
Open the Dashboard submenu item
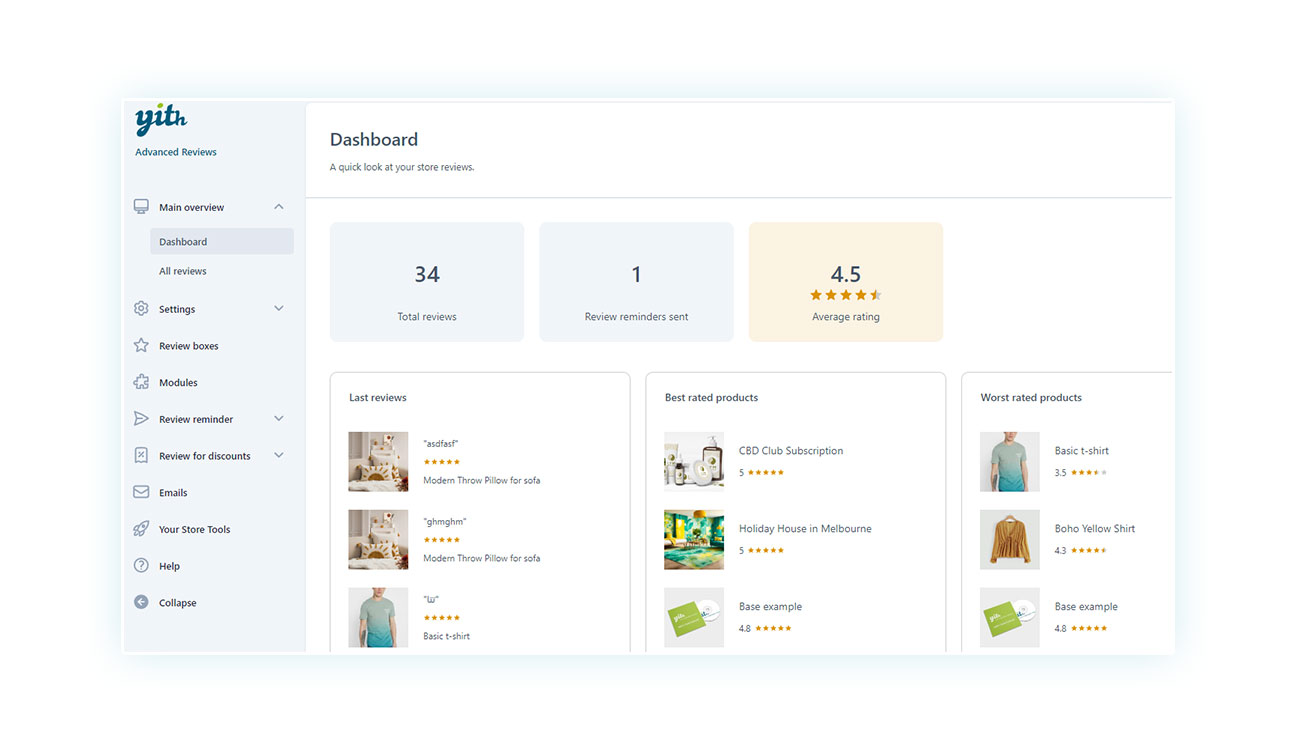(x=222, y=241)
